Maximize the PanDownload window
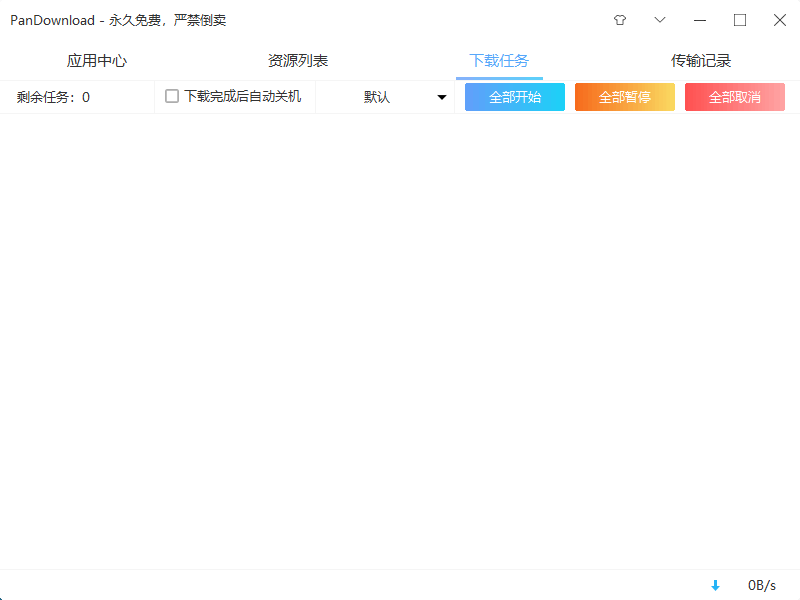This screenshot has height=600, width=800. 740,20
